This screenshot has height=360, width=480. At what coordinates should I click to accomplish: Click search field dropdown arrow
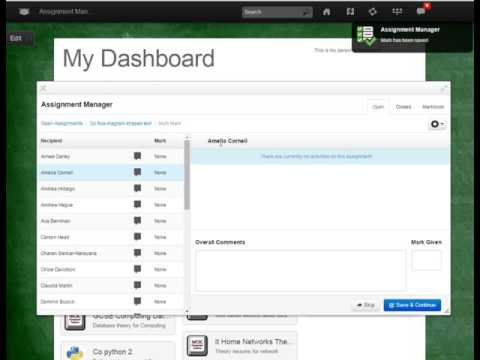coord(305,13)
